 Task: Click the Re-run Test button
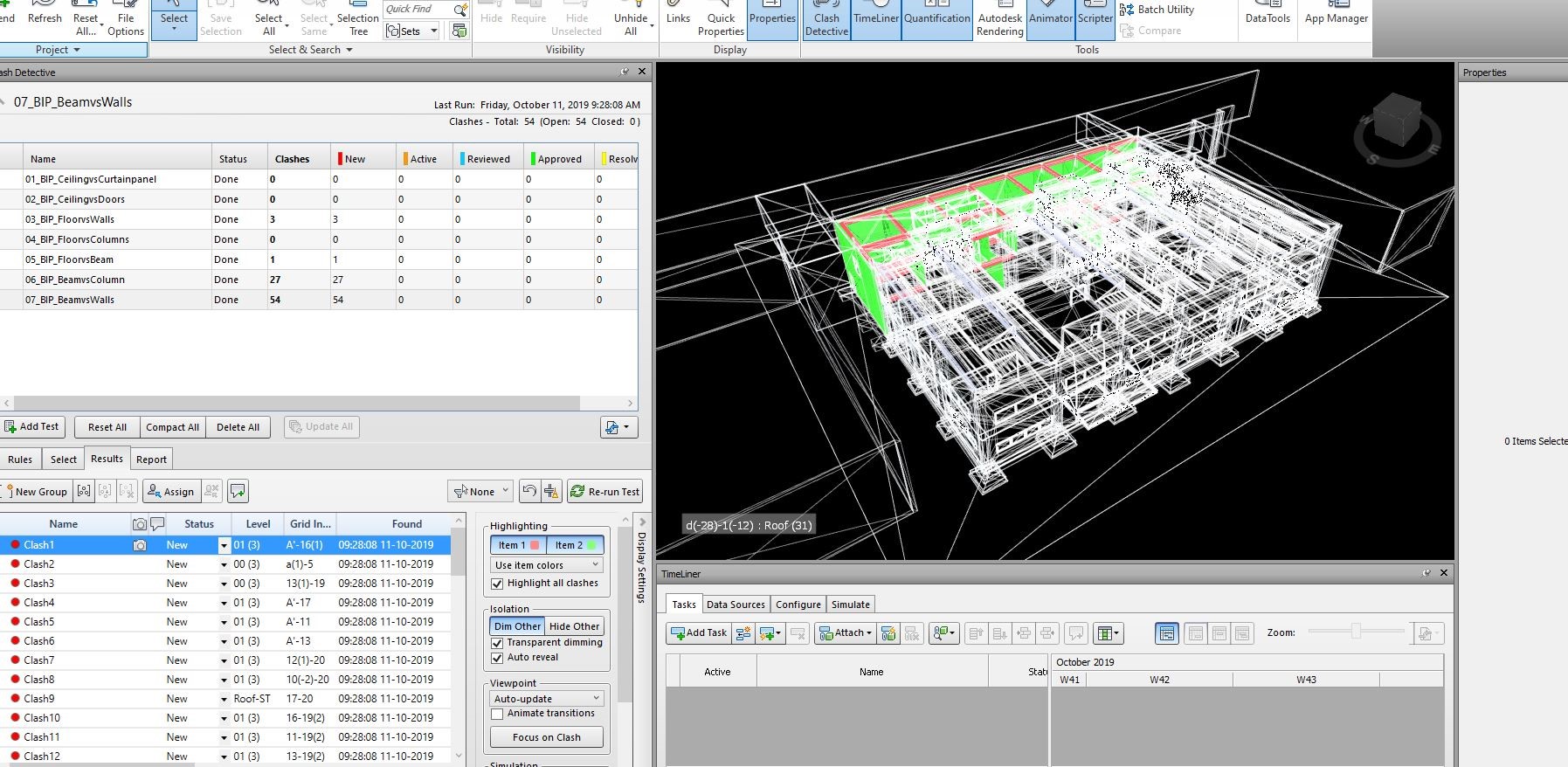604,492
